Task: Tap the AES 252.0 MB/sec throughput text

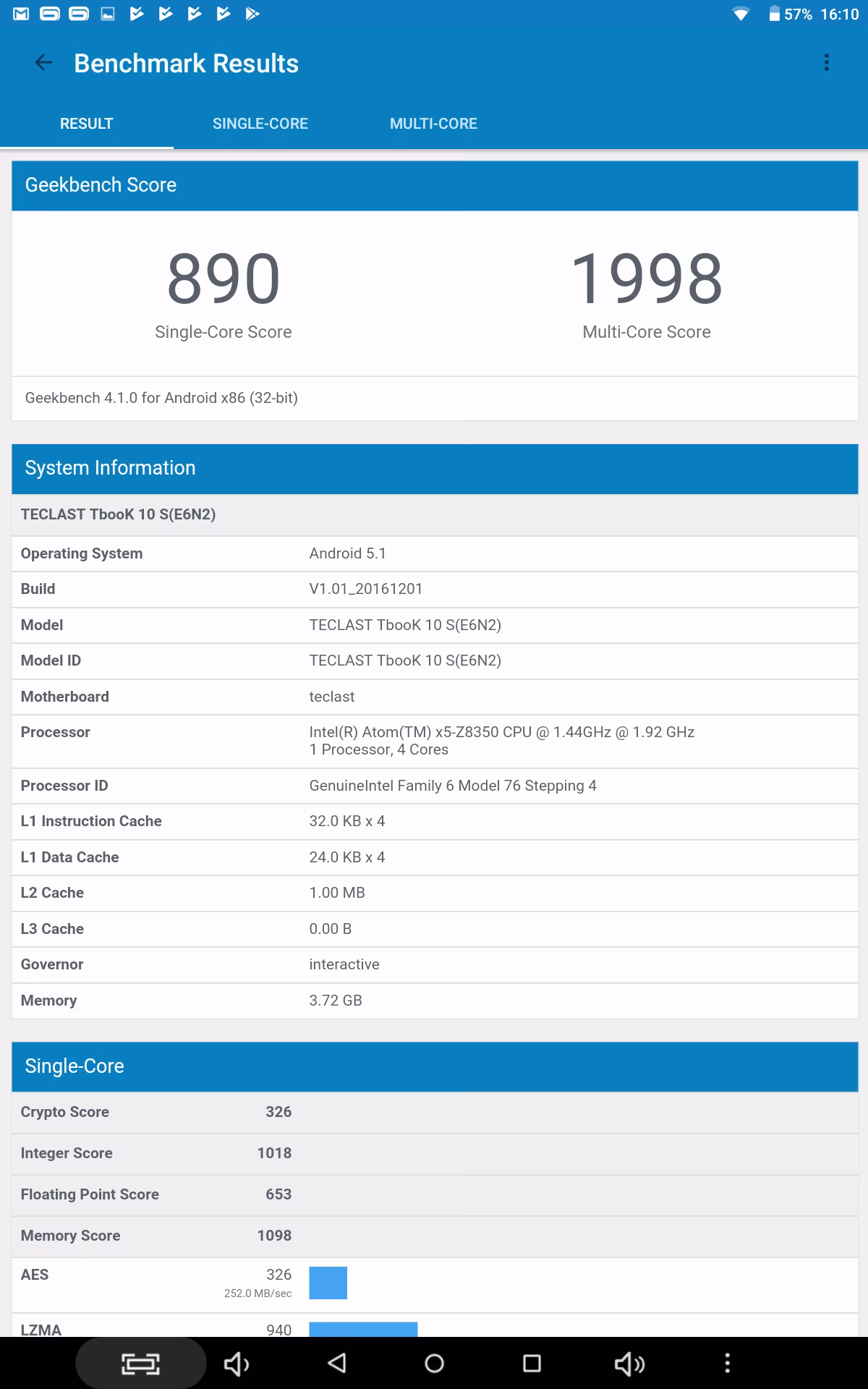Action: pos(258,1294)
